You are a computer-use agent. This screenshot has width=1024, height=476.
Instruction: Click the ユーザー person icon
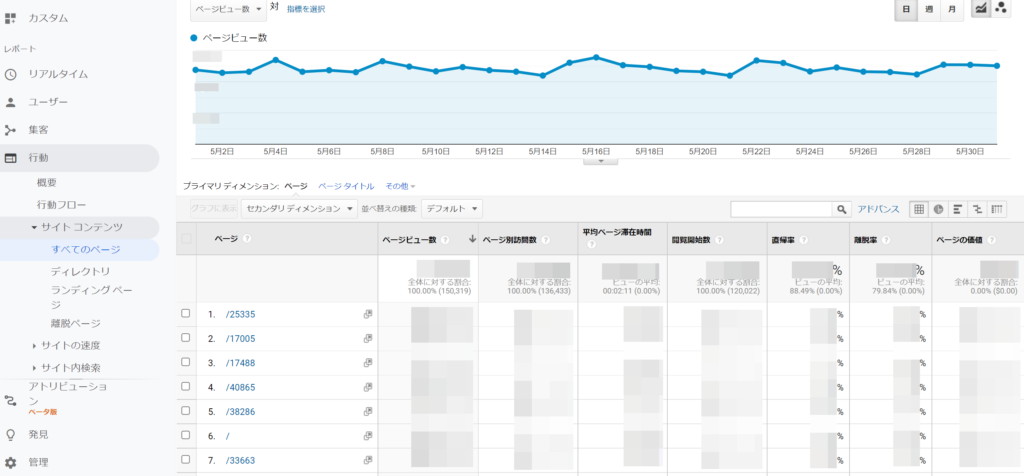pyautogui.click(x=10, y=103)
